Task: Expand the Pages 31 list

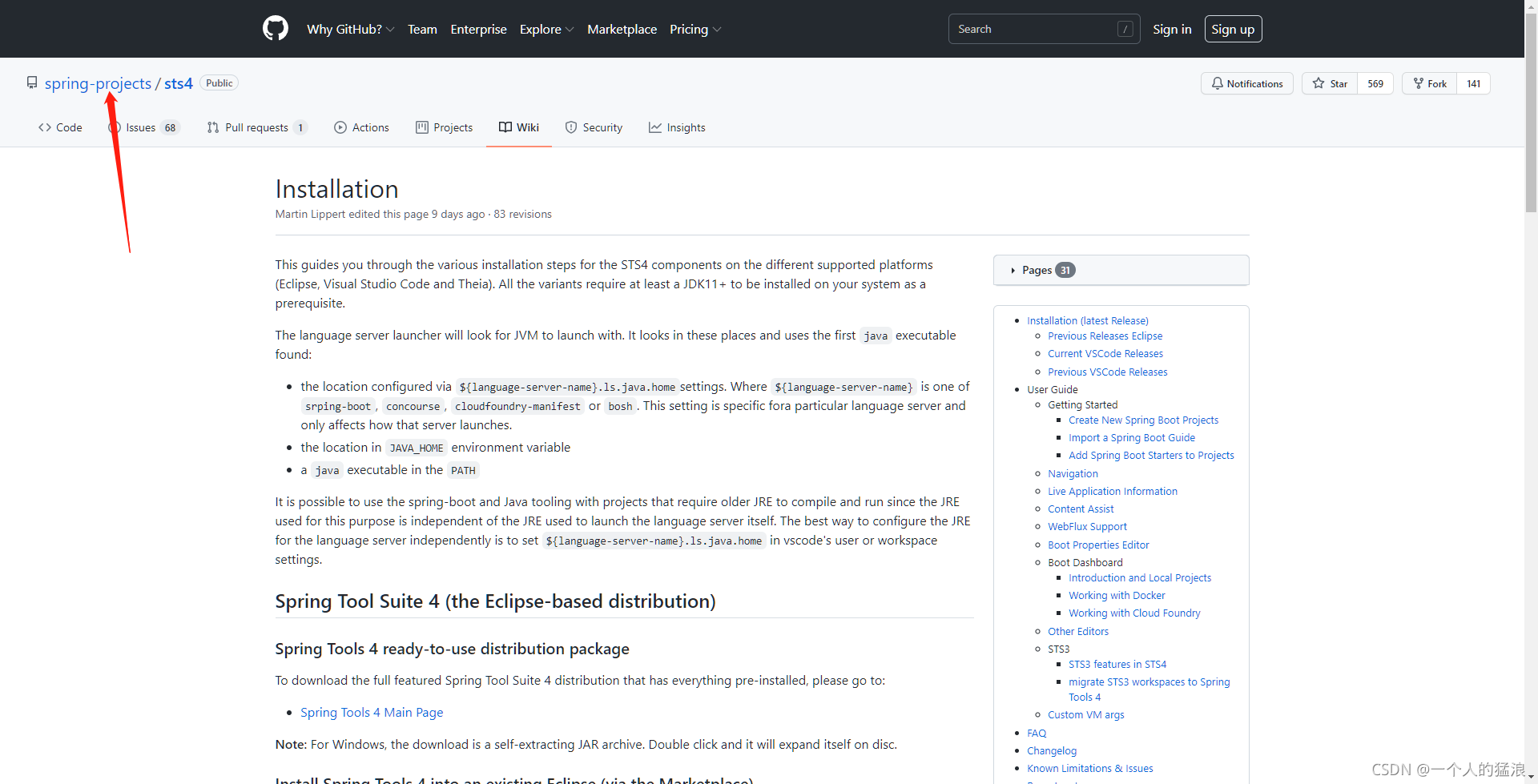Action: click(1121, 270)
